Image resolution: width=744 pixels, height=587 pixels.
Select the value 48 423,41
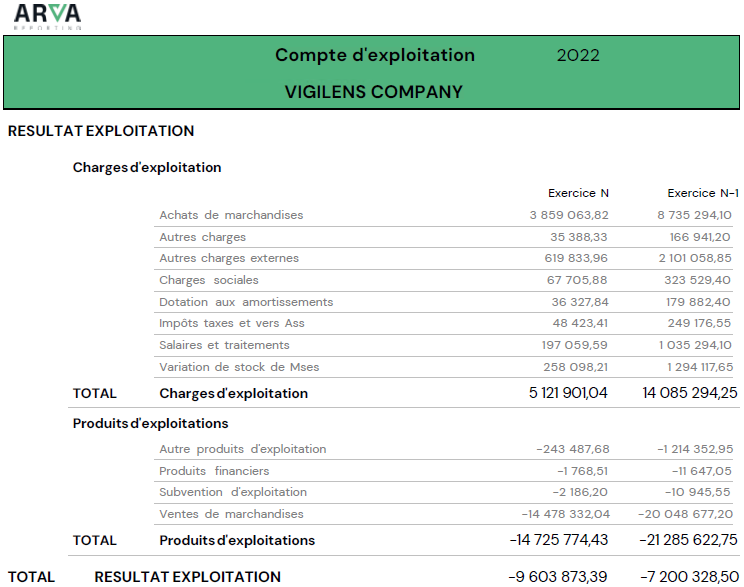[x=580, y=323]
